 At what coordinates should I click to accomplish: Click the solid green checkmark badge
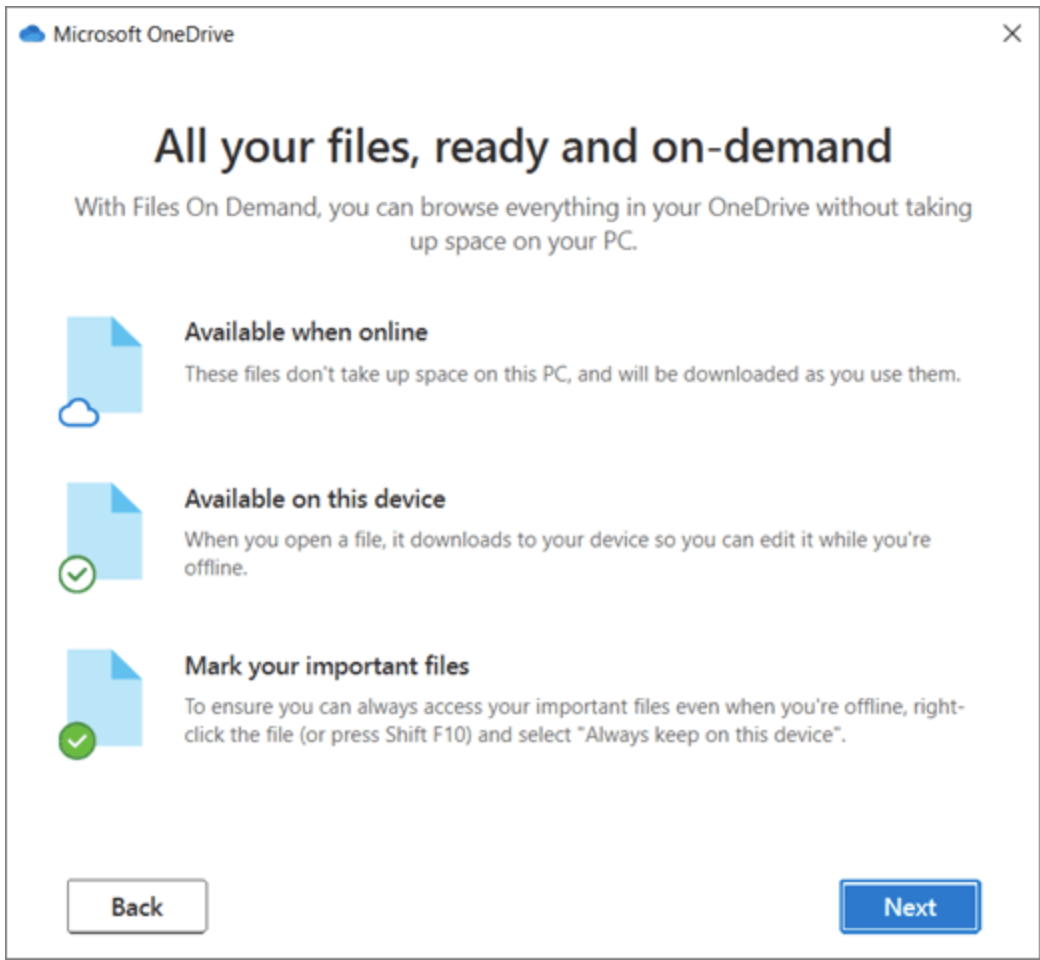tap(77, 741)
